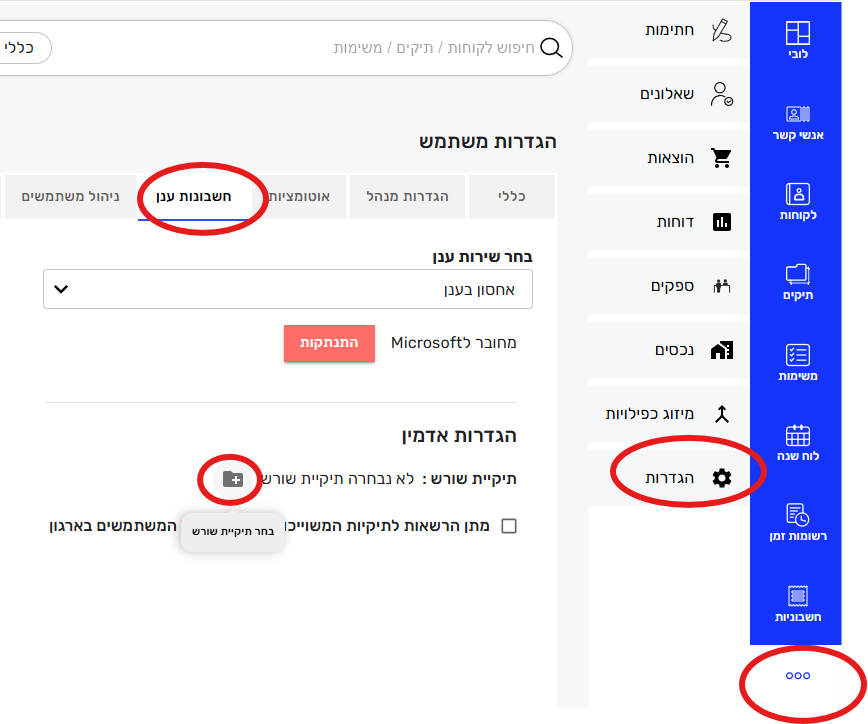
Task: Click the כללי search filter button
Action: click(20, 48)
